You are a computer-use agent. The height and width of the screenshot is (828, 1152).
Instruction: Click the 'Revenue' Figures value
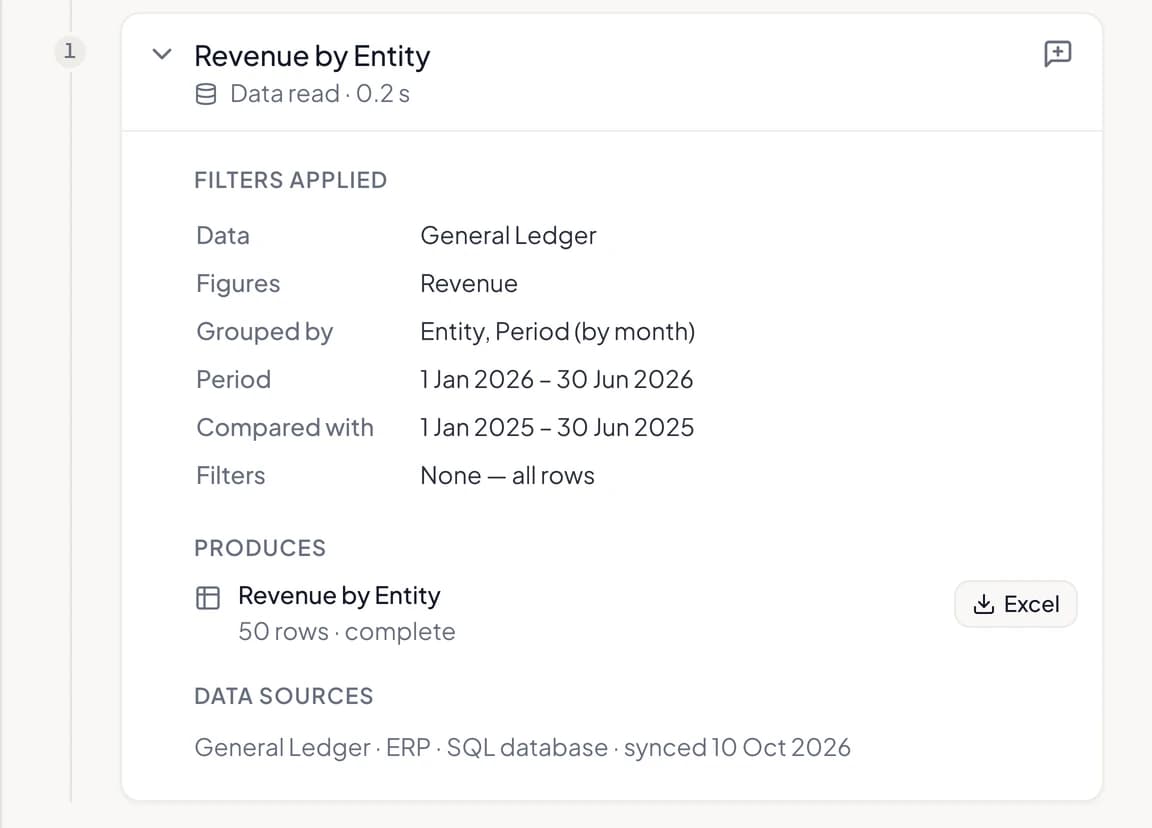coord(469,284)
